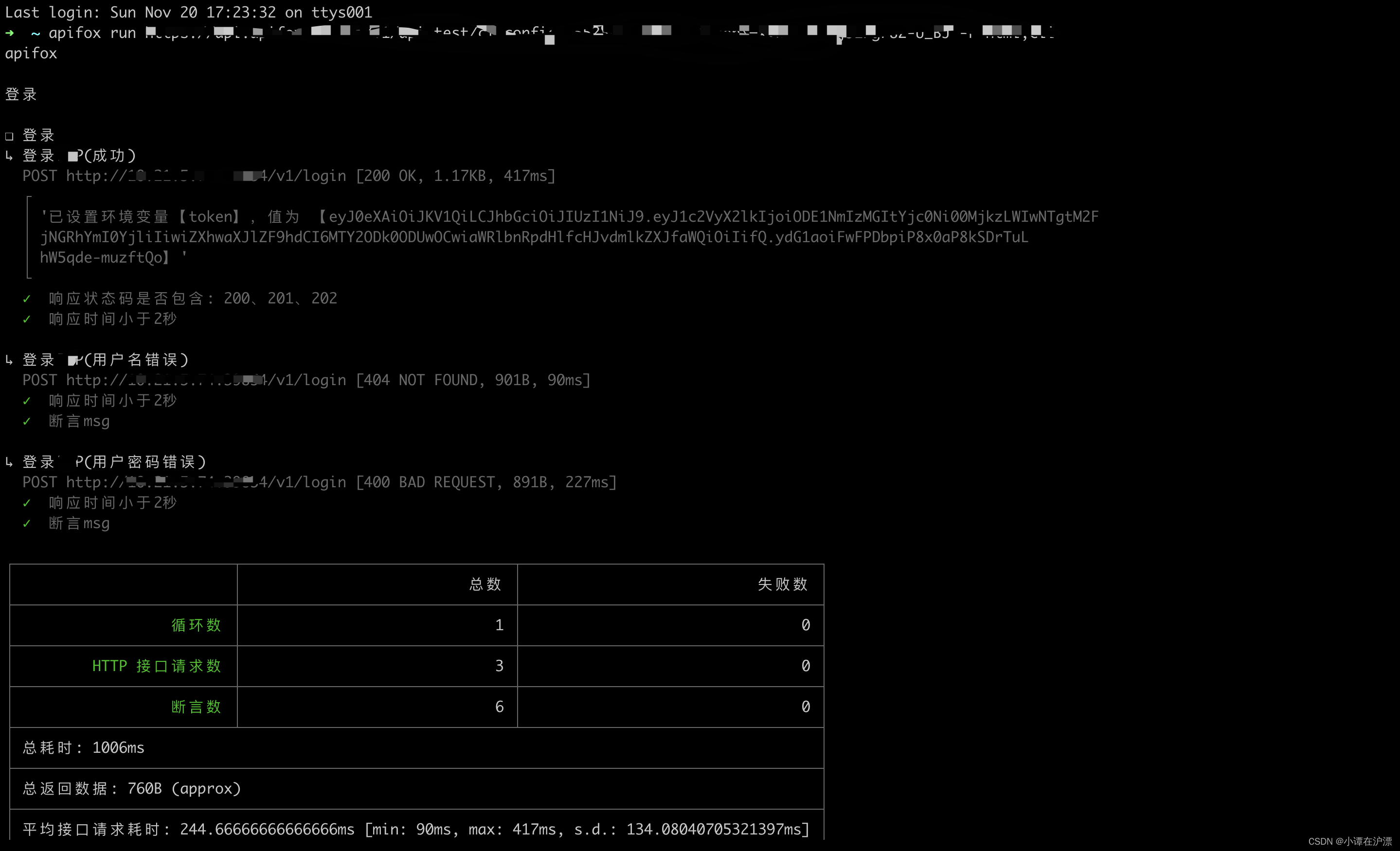Click the arrow beside 登录 (用户名错误)

pos(9,359)
